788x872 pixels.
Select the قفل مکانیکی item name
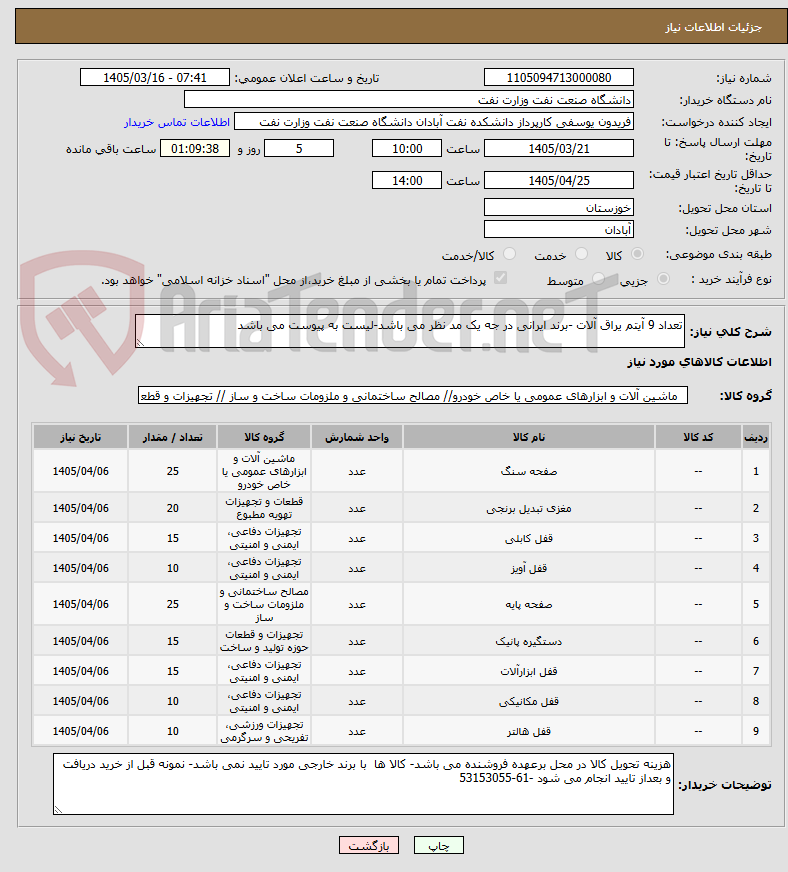coord(528,701)
